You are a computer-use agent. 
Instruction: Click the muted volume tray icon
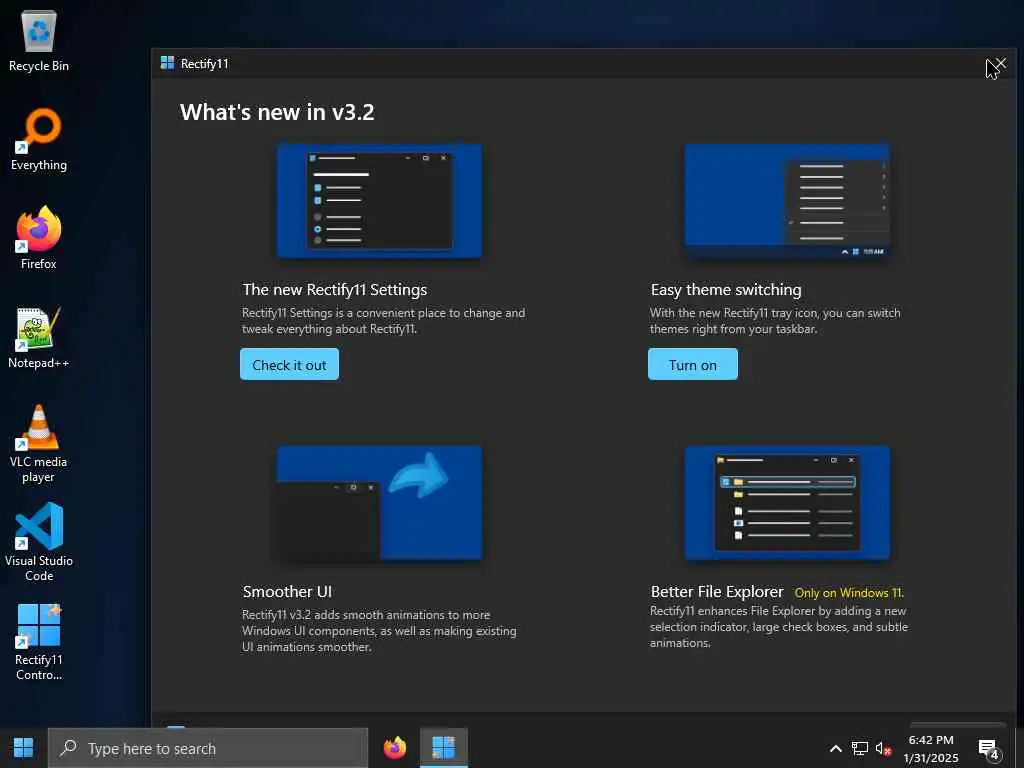(x=883, y=749)
